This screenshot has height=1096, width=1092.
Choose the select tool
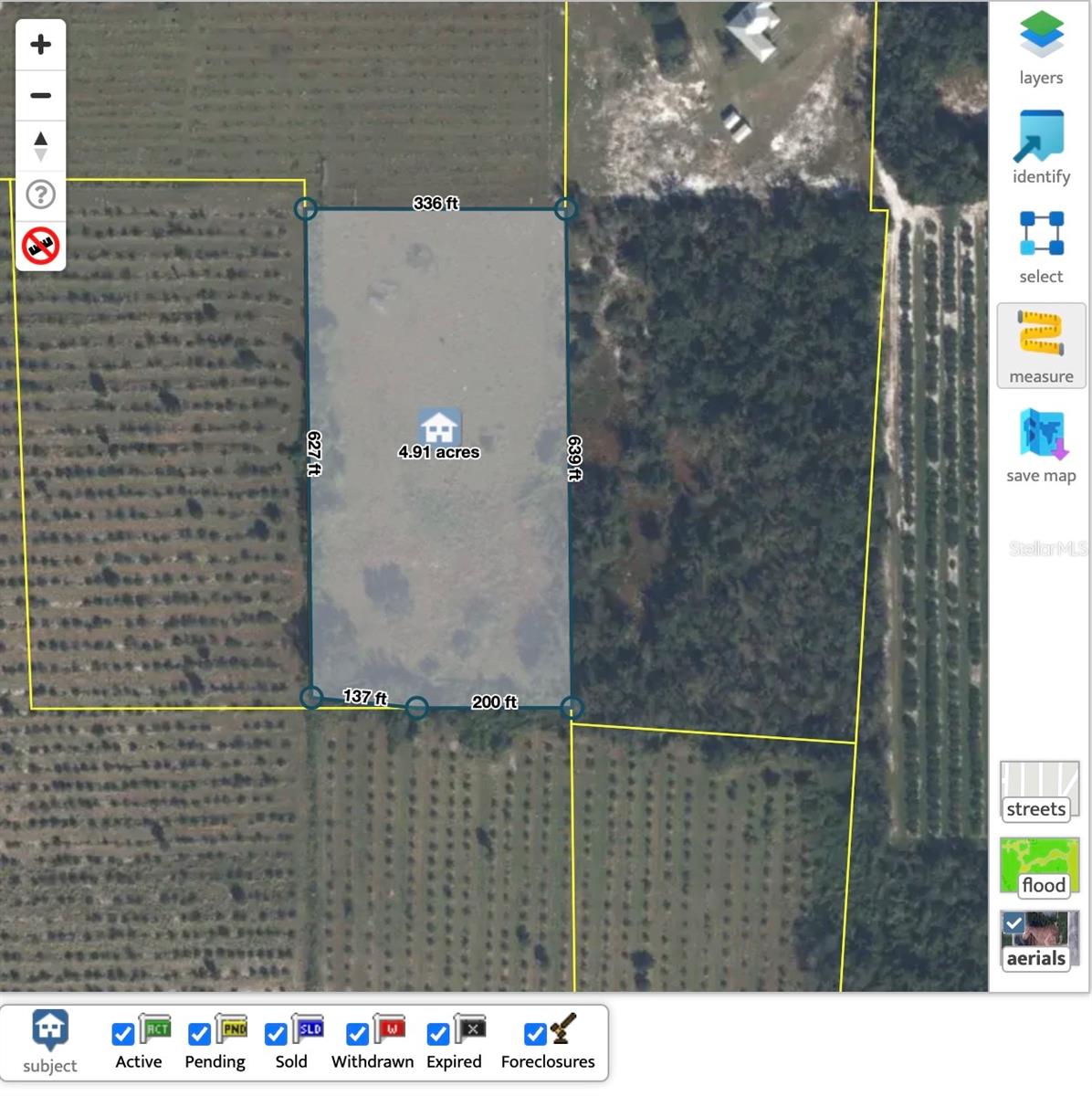[x=1041, y=247]
